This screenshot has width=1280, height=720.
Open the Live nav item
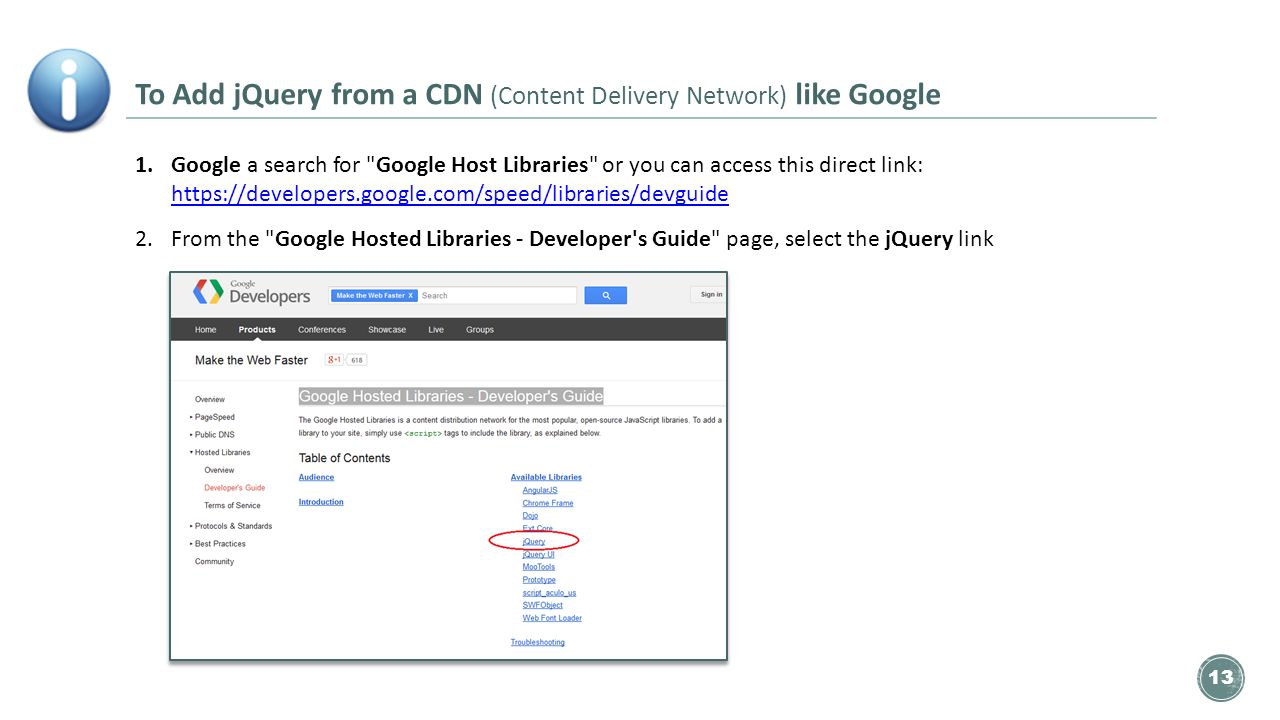click(436, 330)
